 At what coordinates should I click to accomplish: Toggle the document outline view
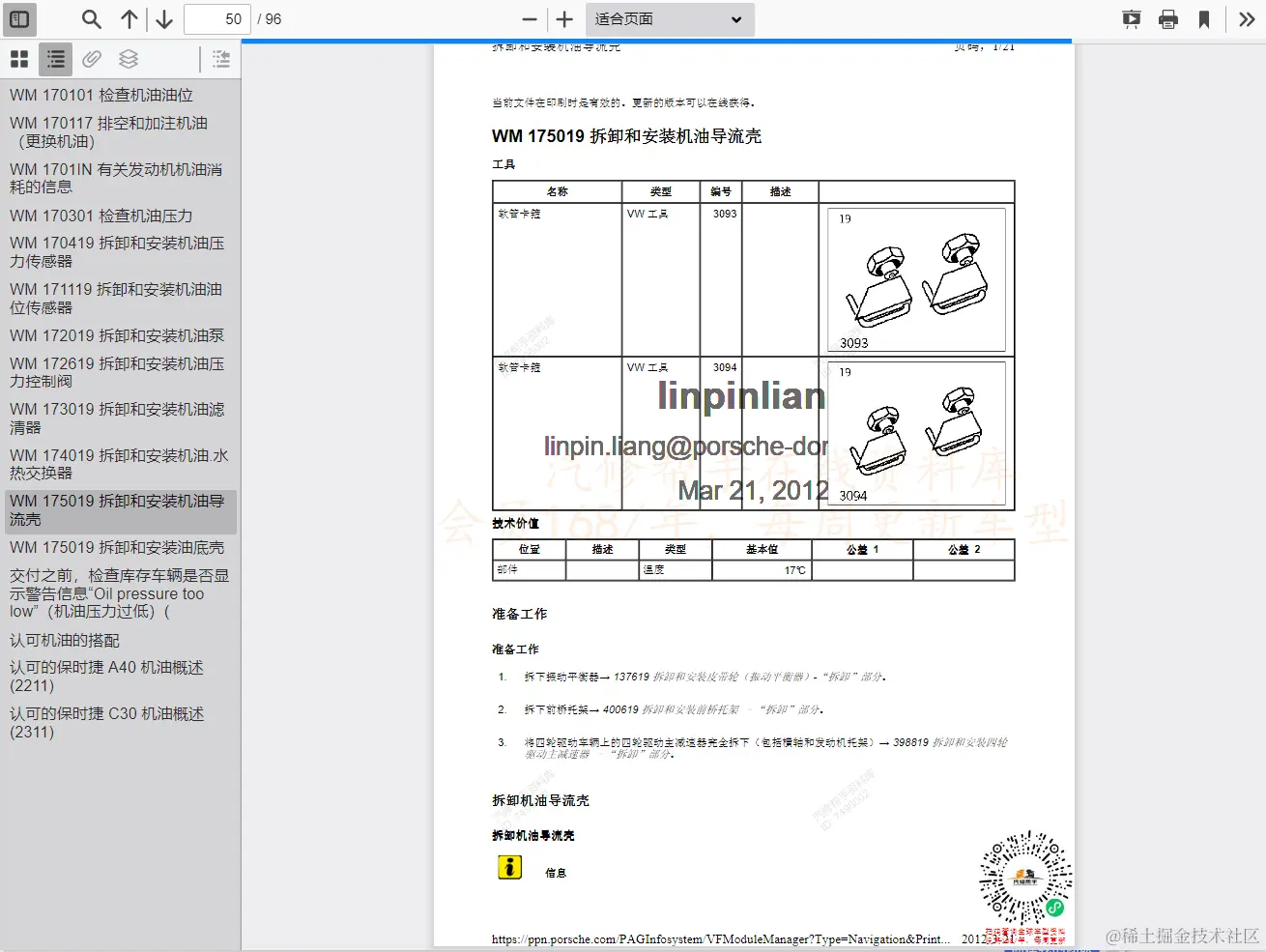click(55, 59)
